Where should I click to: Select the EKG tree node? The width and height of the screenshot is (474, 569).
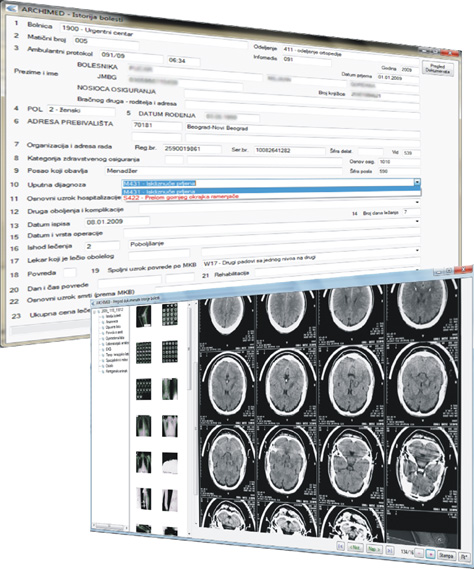pos(109,349)
